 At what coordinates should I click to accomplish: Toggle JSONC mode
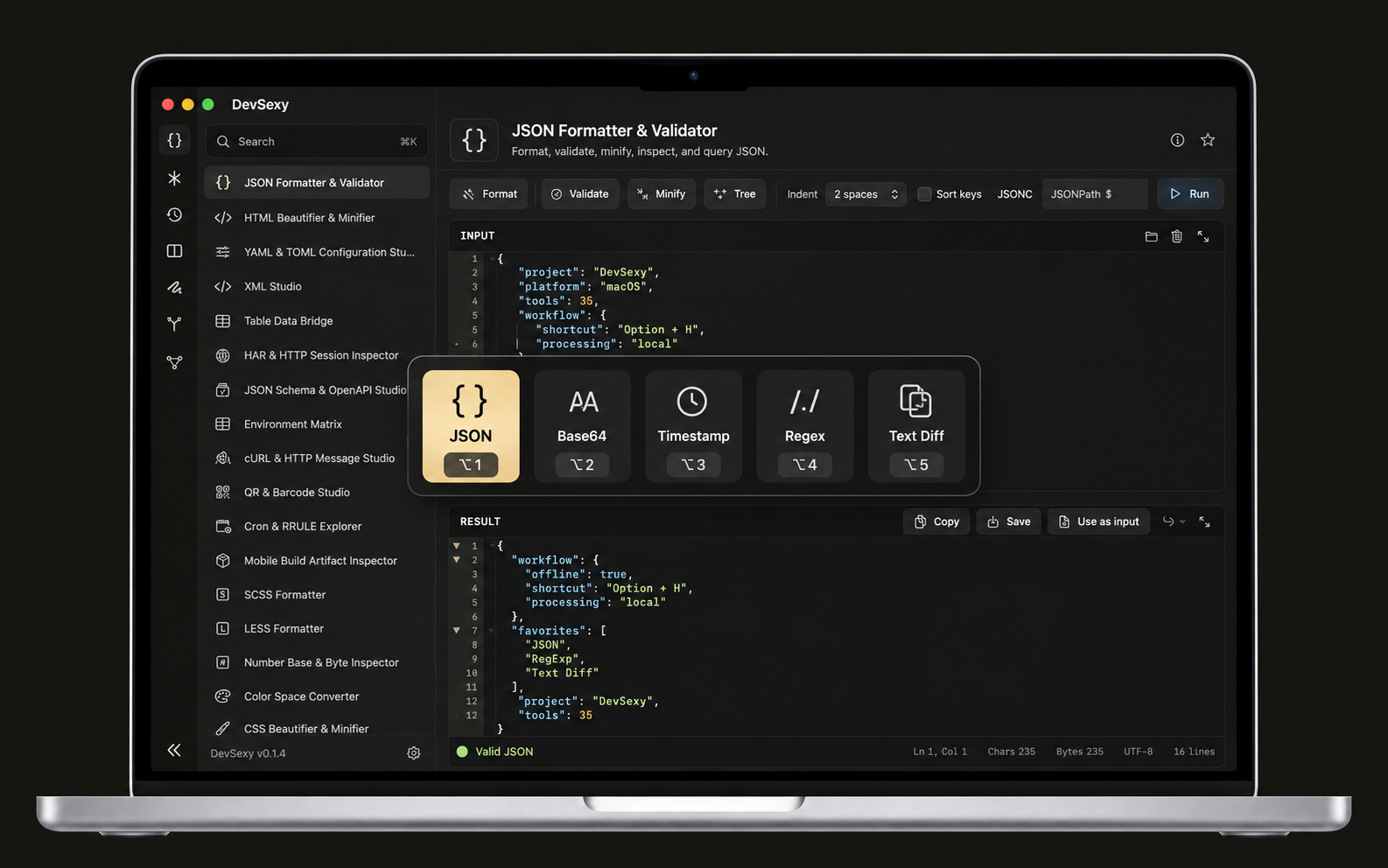coord(1015,194)
